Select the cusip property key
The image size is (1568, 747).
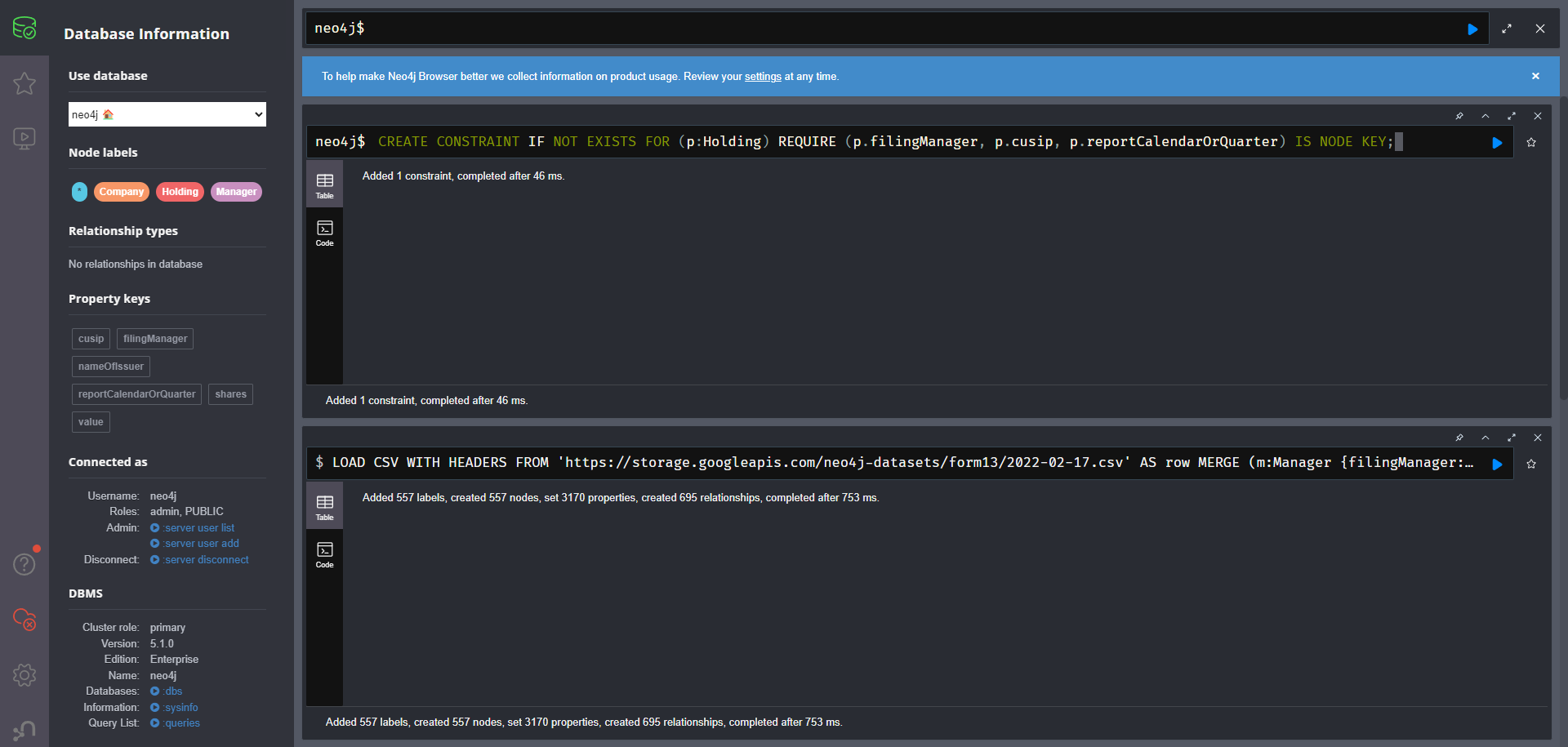(x=91, y=339)
